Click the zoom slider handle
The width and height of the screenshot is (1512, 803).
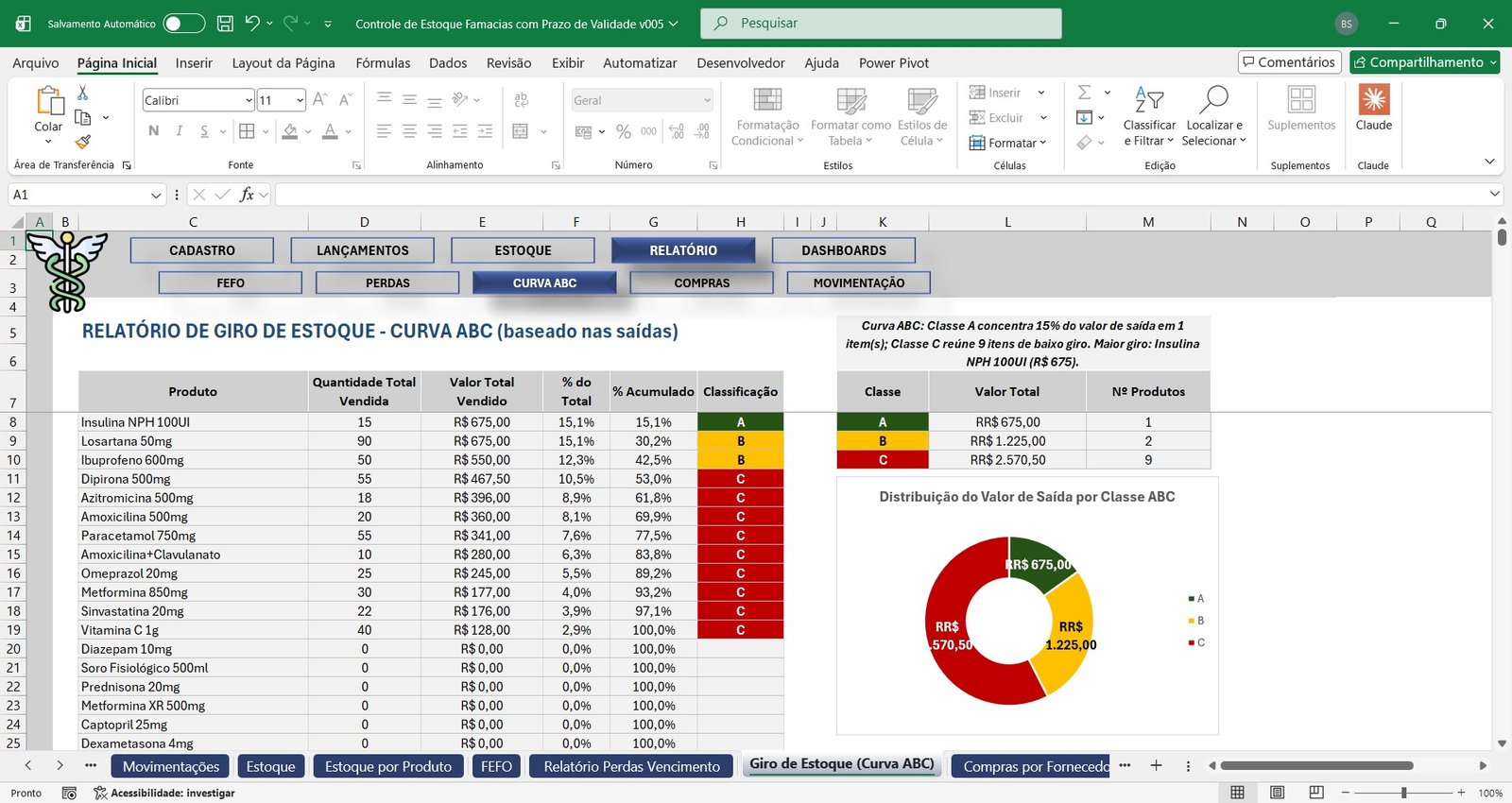tap(1404, 793)
